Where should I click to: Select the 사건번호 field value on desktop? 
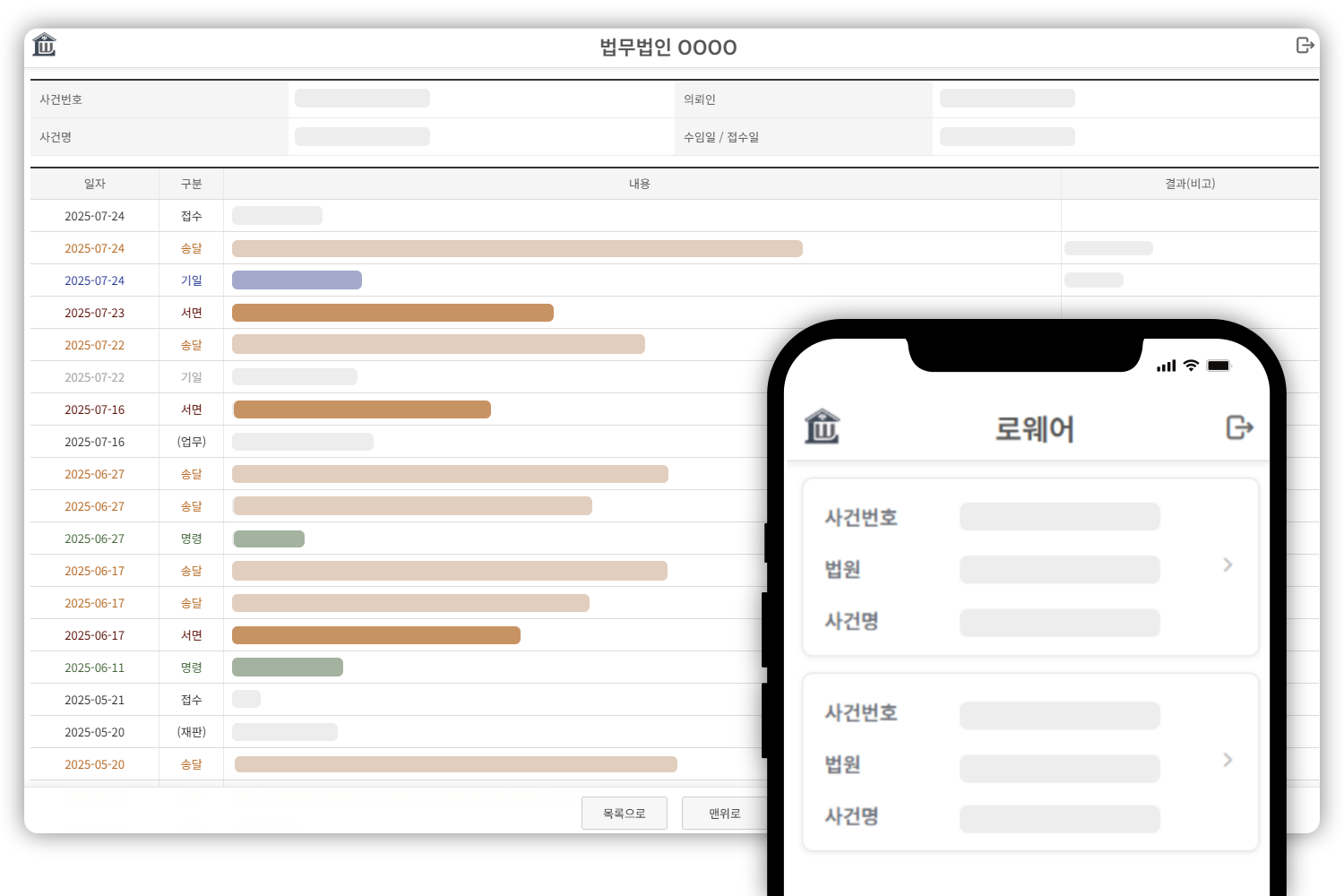pos(362,99)
